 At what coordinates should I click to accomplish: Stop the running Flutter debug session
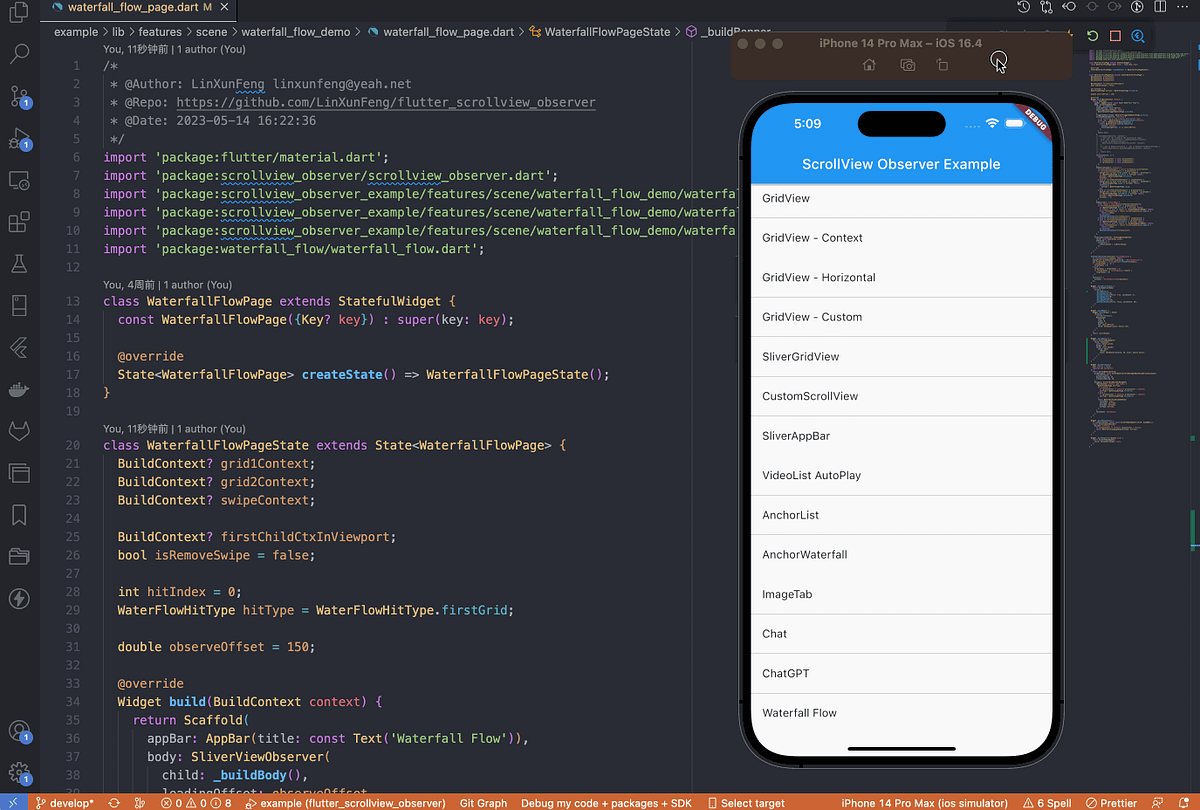[1115, 35]
